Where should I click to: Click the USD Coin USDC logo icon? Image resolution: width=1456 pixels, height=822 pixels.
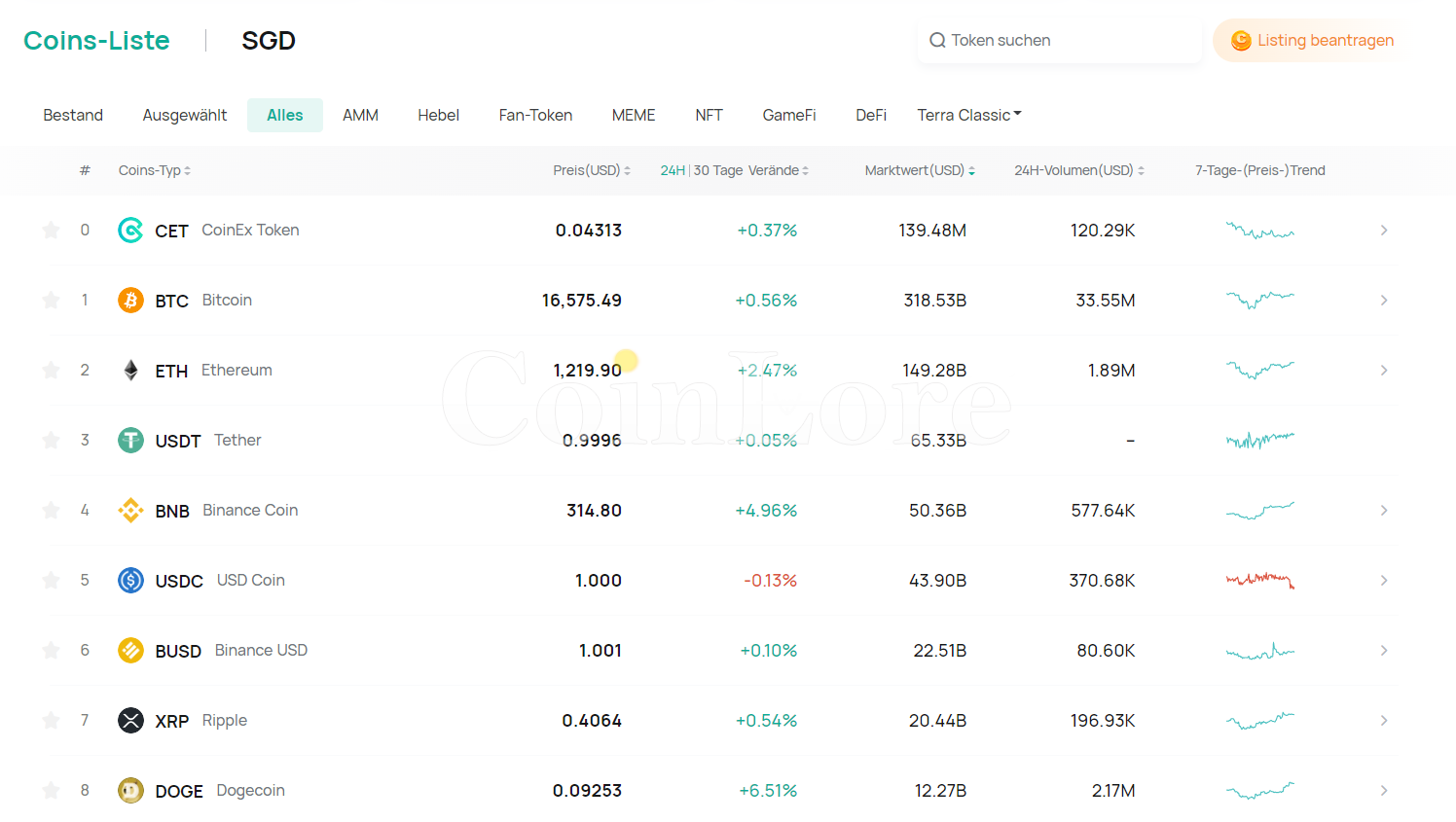point(130,581)
